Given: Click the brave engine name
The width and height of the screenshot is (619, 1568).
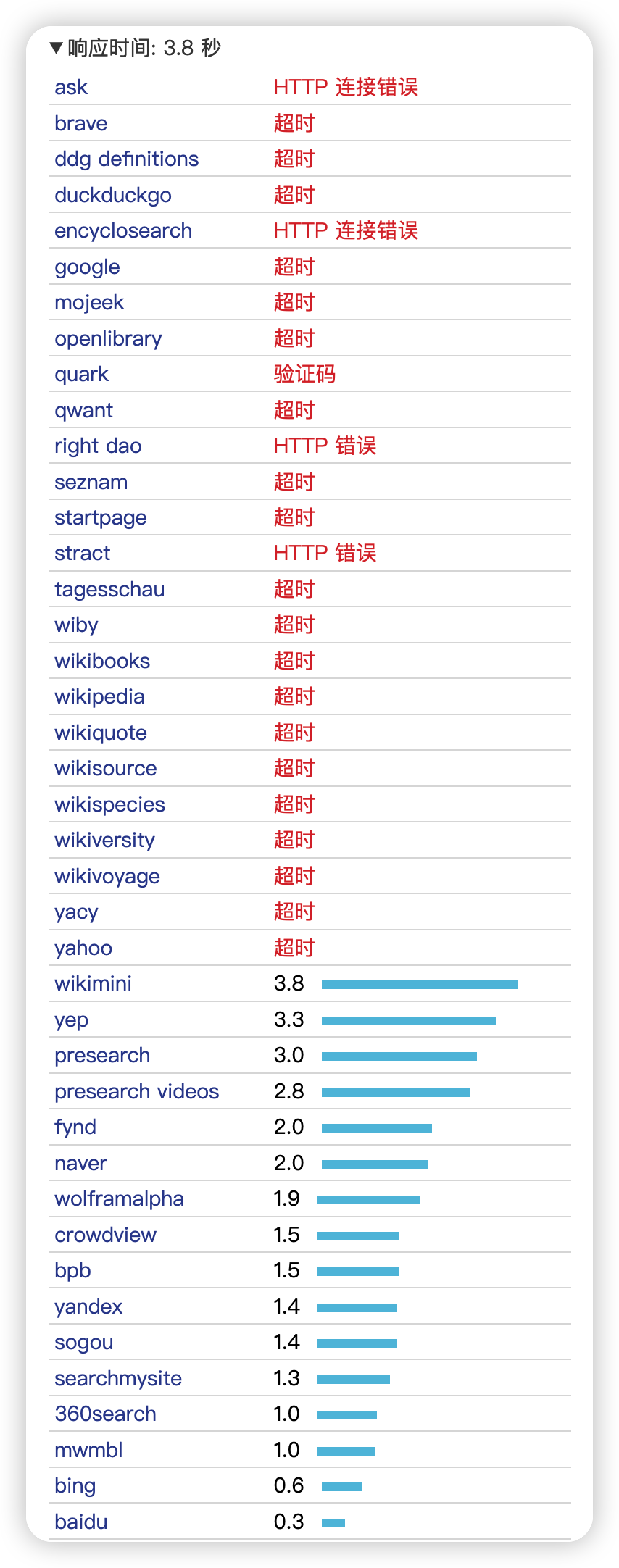Looking at the screenshot, I should pyautogui.click(x=81, y=123).
